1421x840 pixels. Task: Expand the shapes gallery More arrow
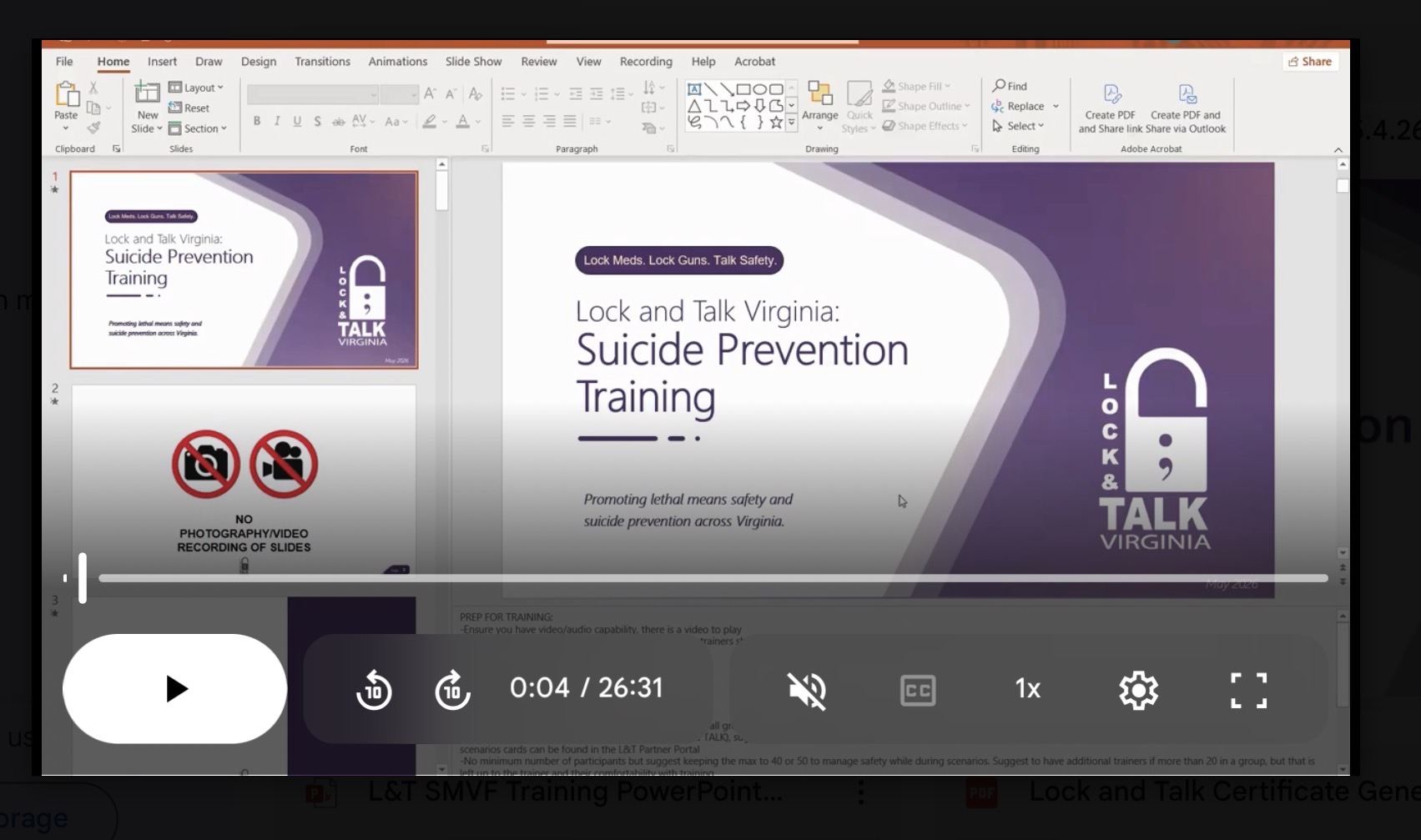(791, 123)
